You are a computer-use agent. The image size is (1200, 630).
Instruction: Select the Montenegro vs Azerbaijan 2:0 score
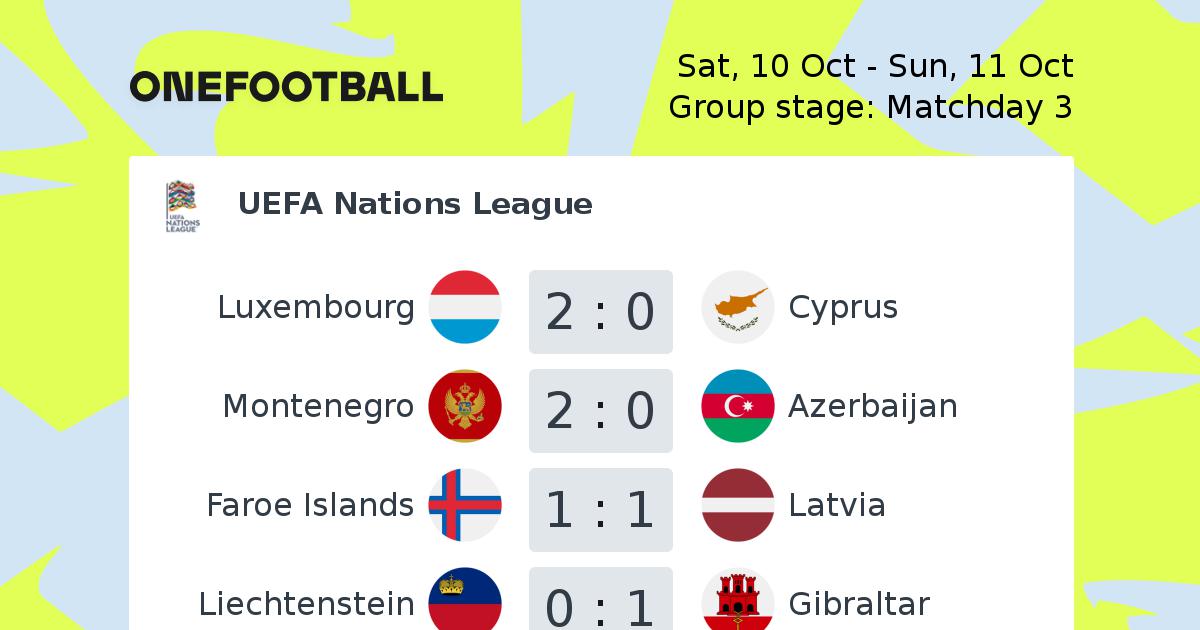(x=601, y=410)
